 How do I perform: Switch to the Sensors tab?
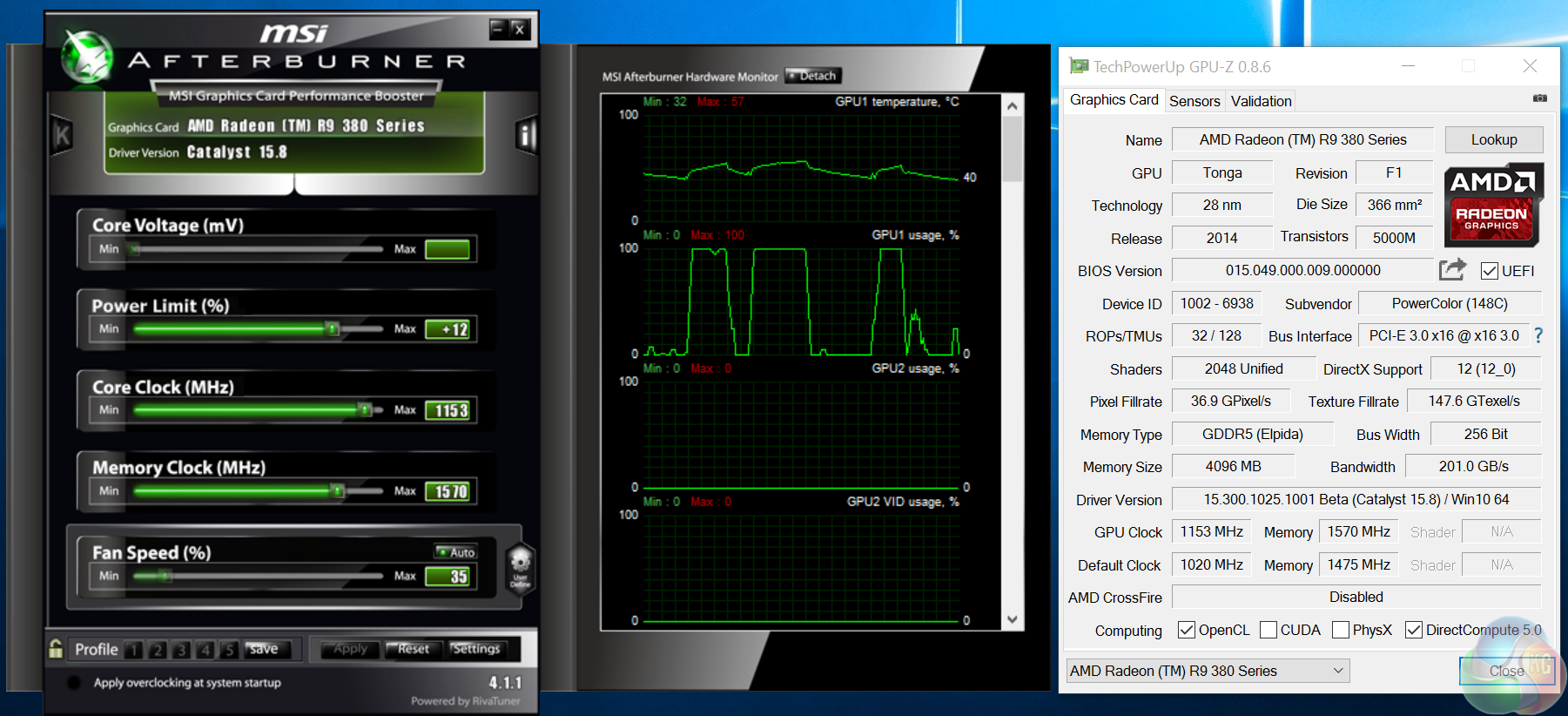pos(1194,101)
